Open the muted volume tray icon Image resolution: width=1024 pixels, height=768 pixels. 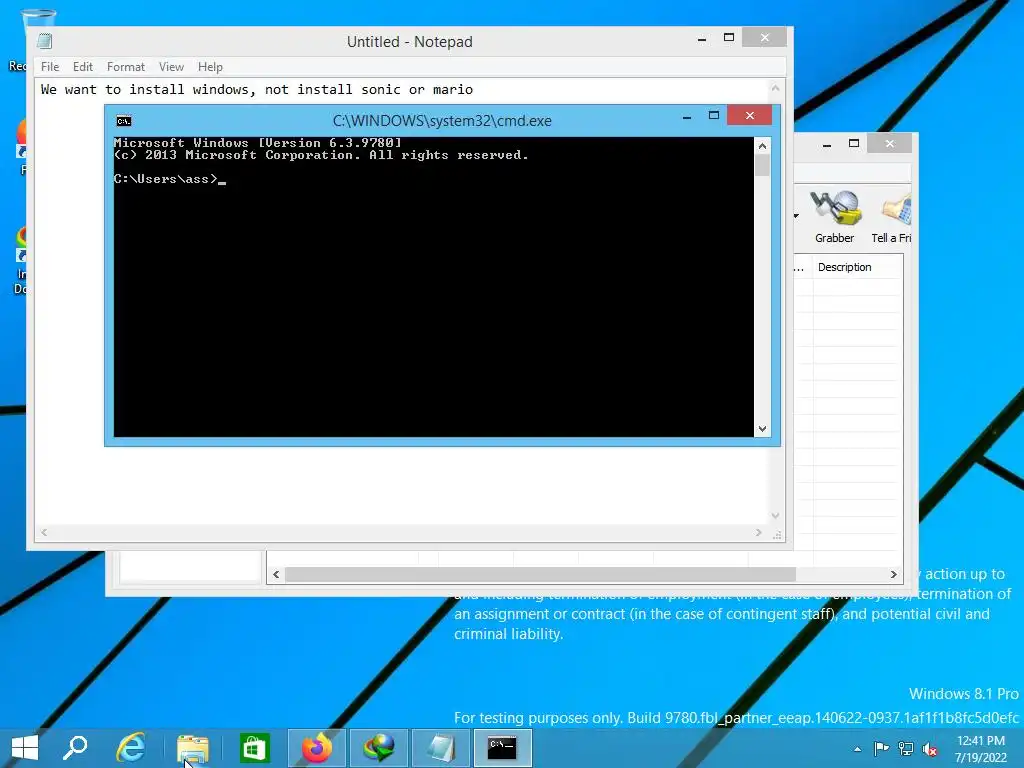[x=930, y=748]
